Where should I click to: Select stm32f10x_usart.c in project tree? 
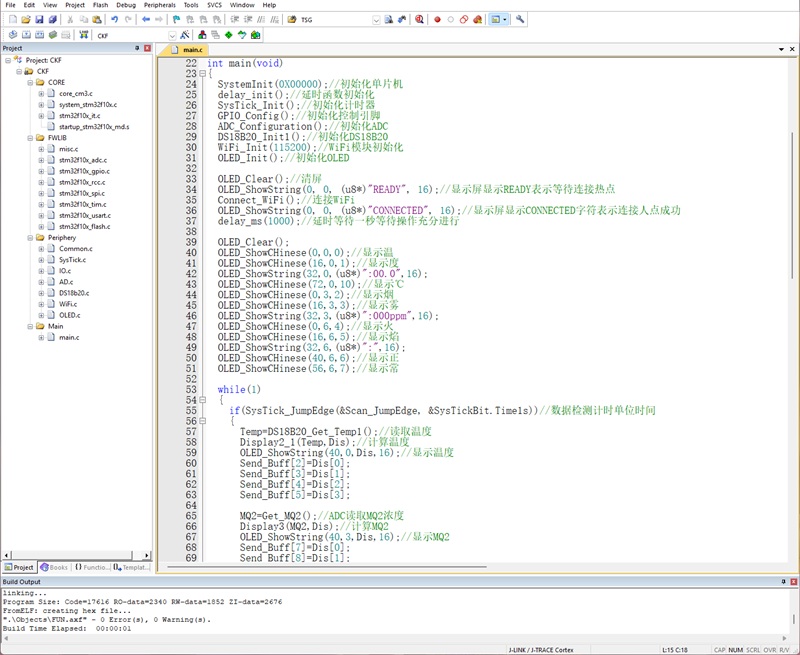click(85, 215)
